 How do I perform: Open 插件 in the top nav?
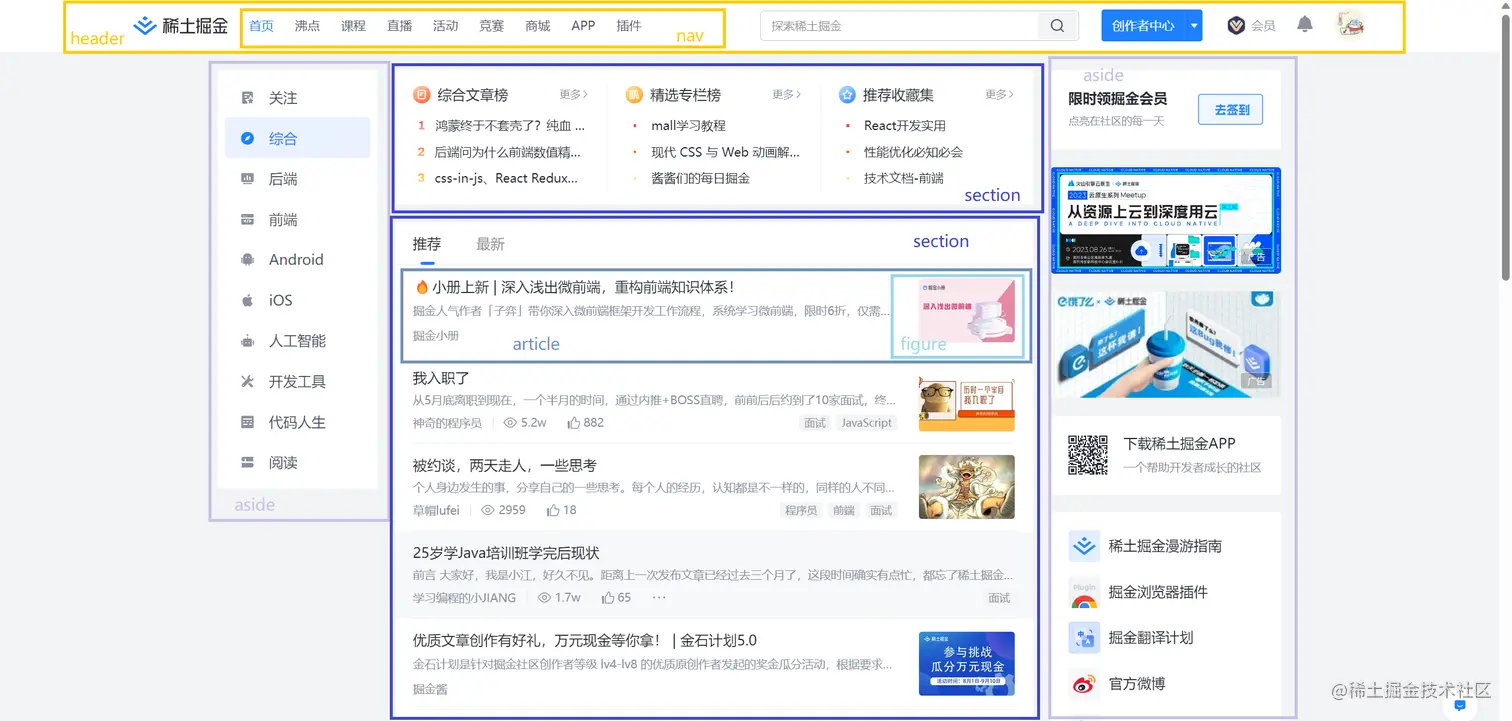pos(629,26)
